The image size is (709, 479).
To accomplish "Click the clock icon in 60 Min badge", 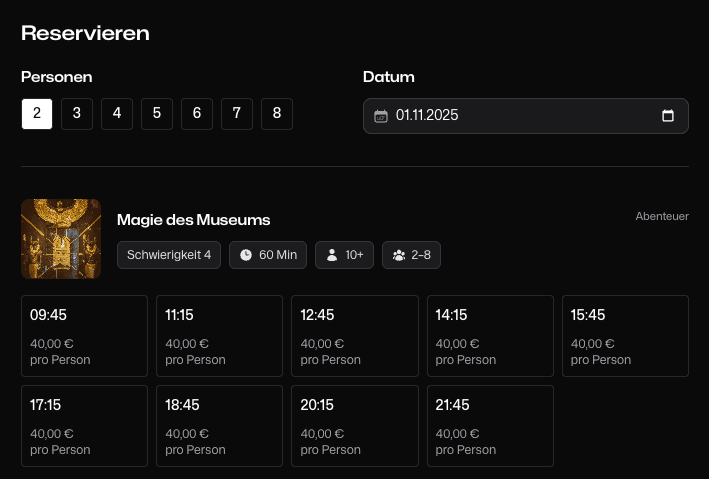I will click(x=246, y=255).
